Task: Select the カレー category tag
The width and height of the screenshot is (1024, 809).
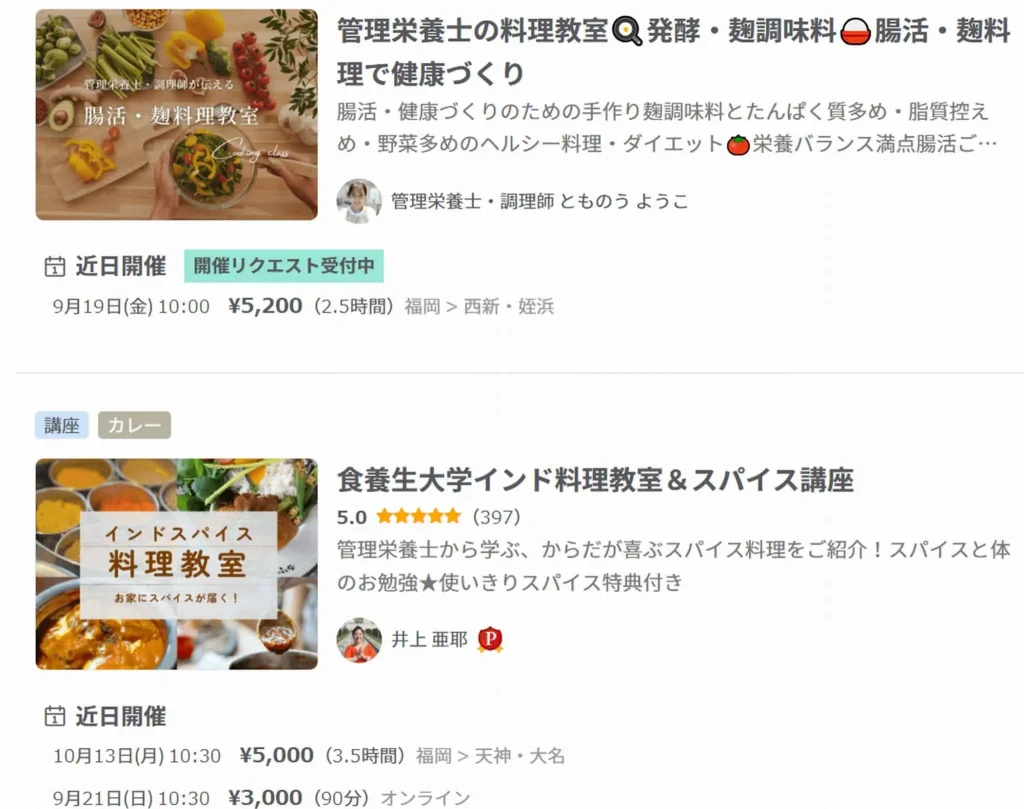Action: pos(135,425)
